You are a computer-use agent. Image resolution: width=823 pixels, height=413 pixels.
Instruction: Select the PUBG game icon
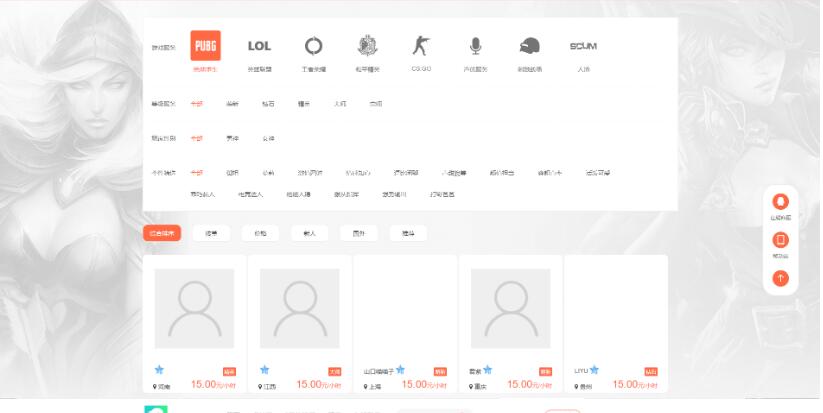205,46
